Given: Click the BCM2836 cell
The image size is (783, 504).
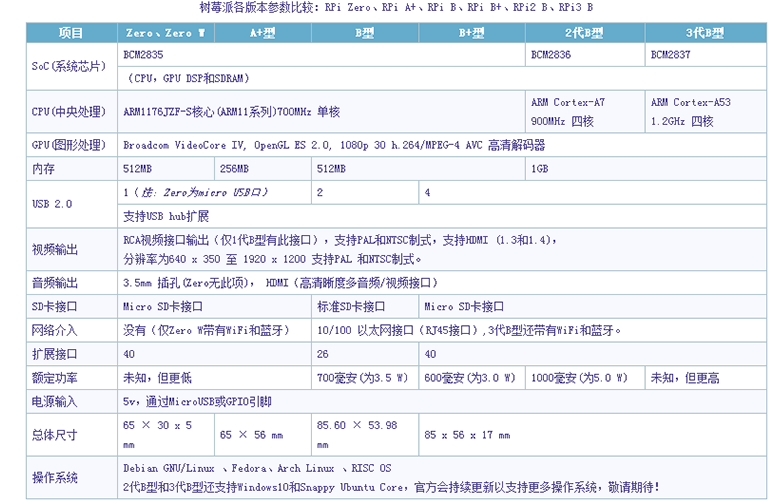Looking at the screenshot, I should (585, 54).
